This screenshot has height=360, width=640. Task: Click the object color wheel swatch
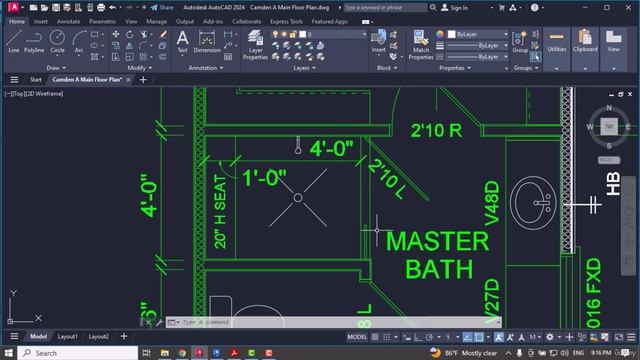click(440, 34)
